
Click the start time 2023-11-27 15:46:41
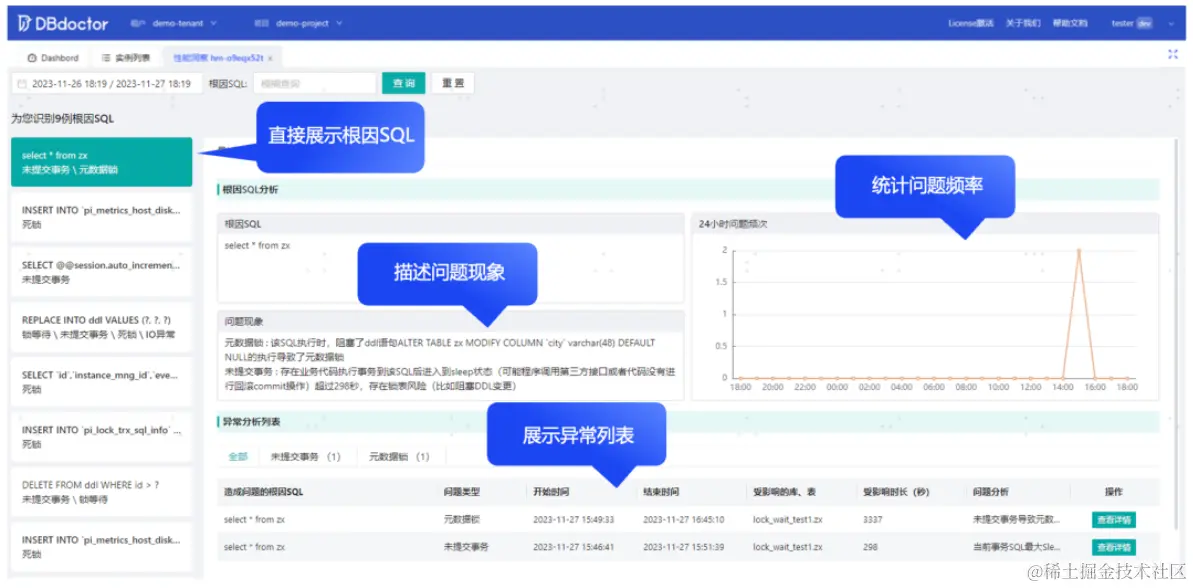tap(574, 547)
